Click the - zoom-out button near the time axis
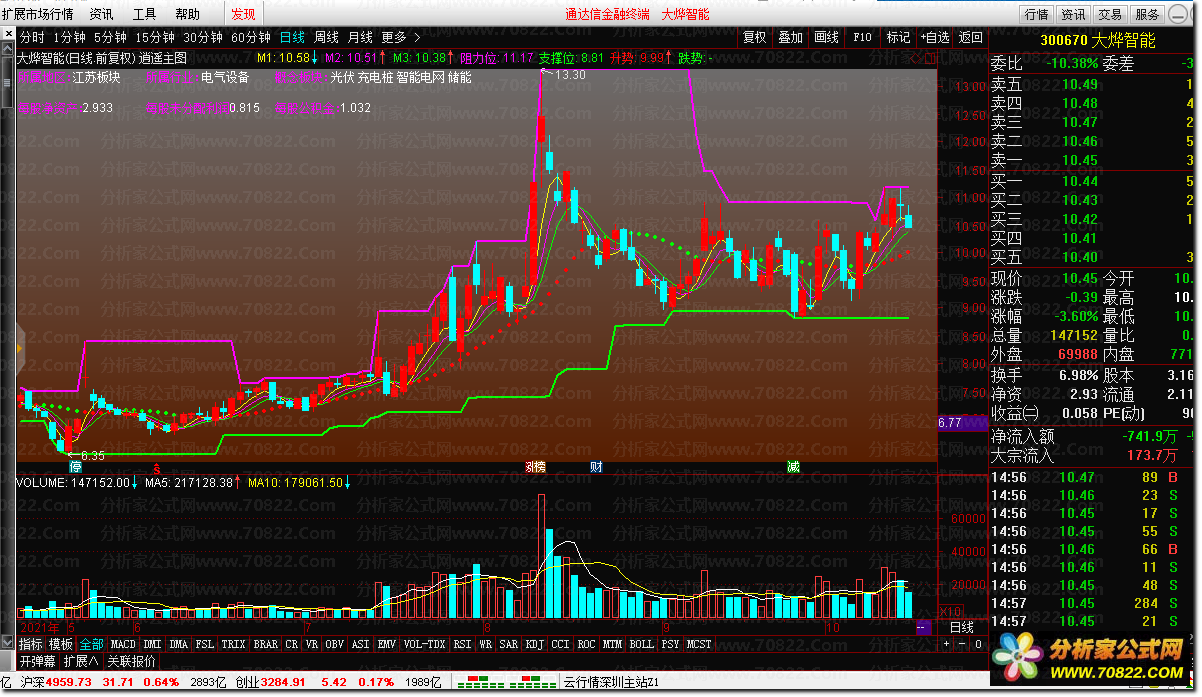The height and width of the screenshot is (697, 1202). [x=962, y=644]
